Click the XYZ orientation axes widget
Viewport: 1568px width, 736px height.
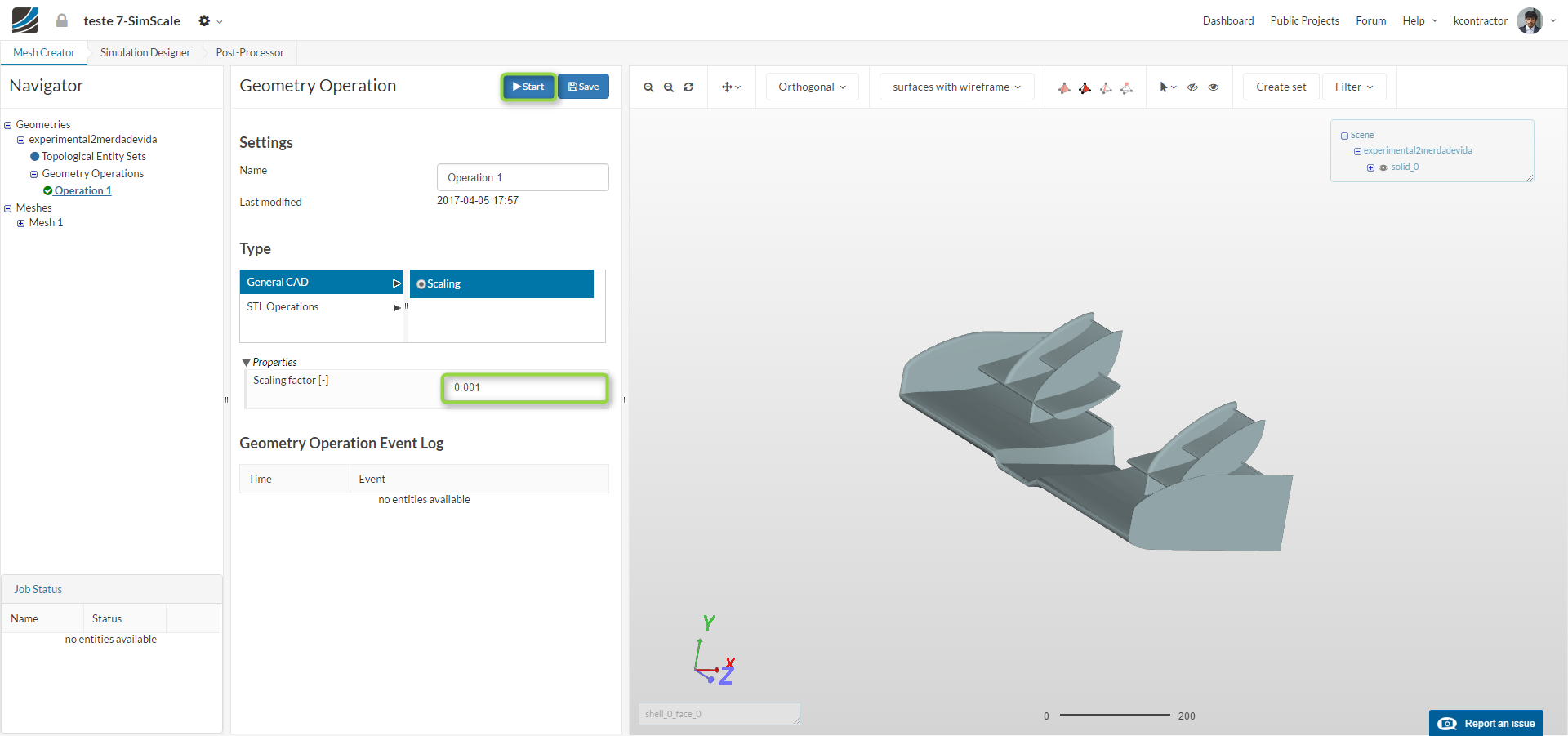tap(715, 650)
